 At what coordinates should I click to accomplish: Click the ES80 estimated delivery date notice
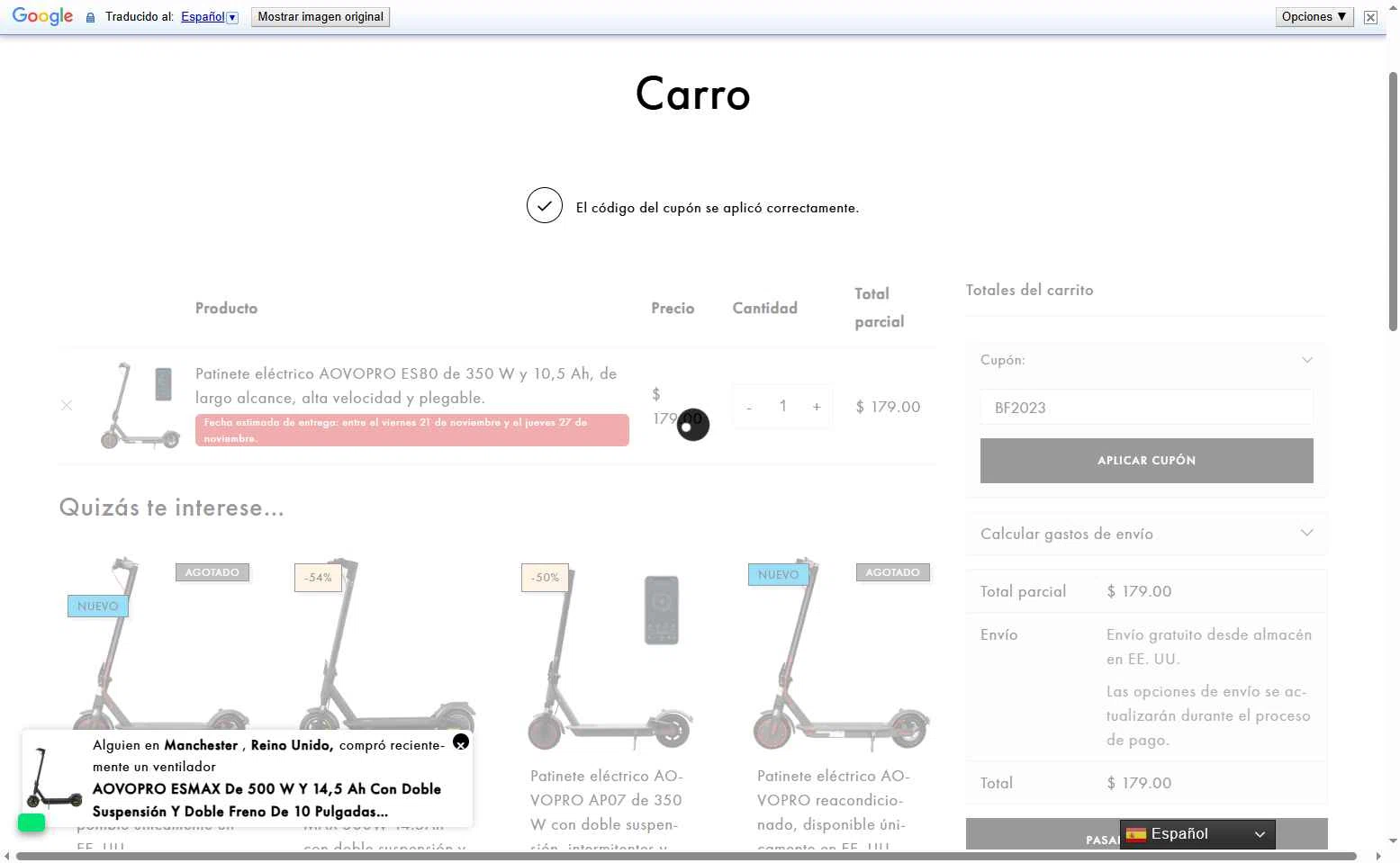point(412,430)
